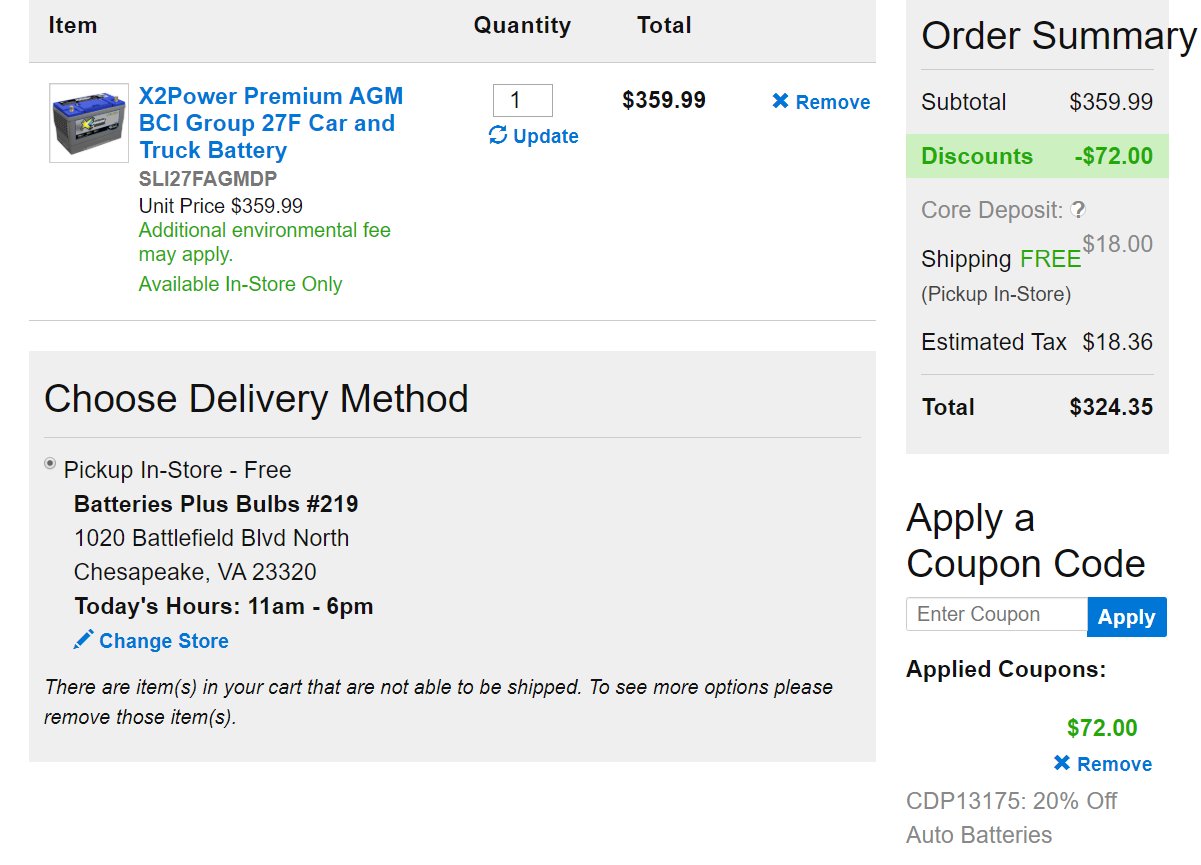Open the X2Power battery product thumbnail
This screenshot has height=865, width=1201.
[89, 123]
